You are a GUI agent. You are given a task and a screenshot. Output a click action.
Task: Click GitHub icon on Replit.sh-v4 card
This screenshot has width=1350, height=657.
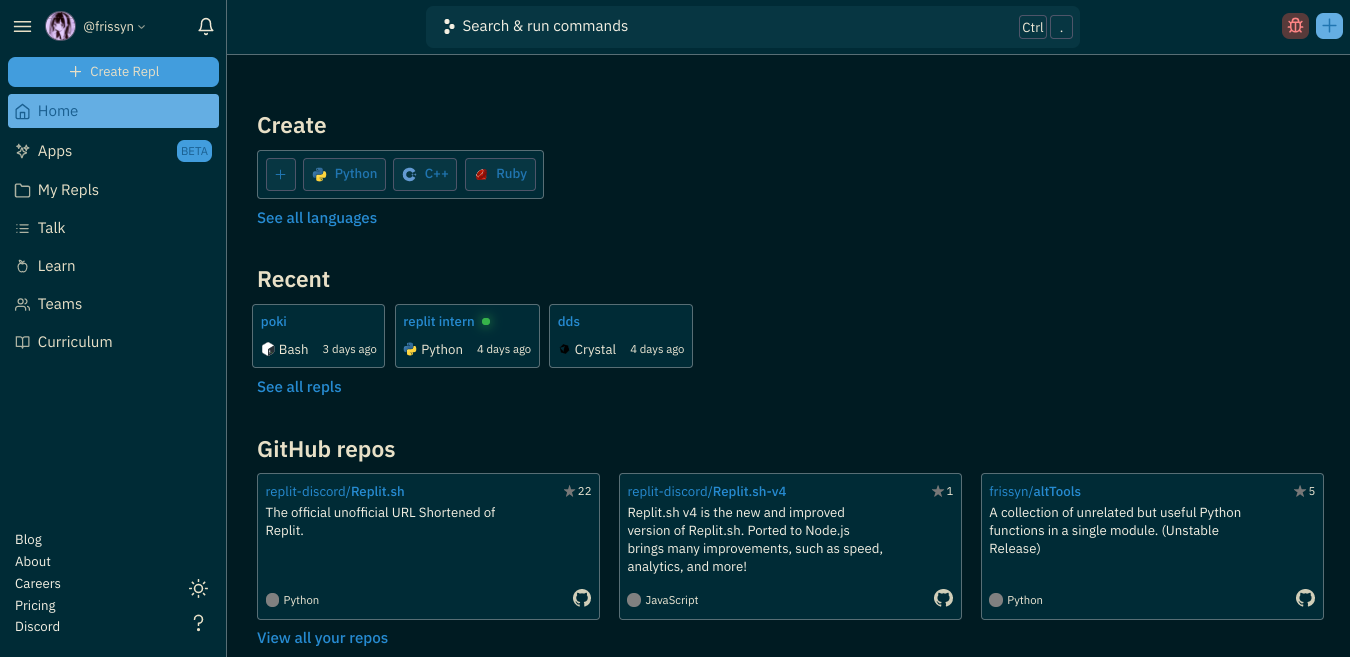943,598
